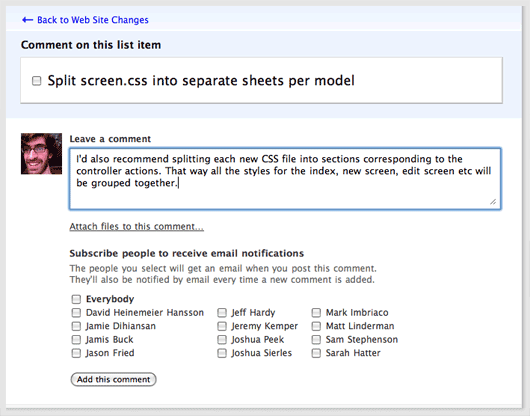The height and width of the screenshot is (416, 530).
Task: Enable the Matt Linderman checkbox
Action: pyautogui.click(x=316, y=326)
